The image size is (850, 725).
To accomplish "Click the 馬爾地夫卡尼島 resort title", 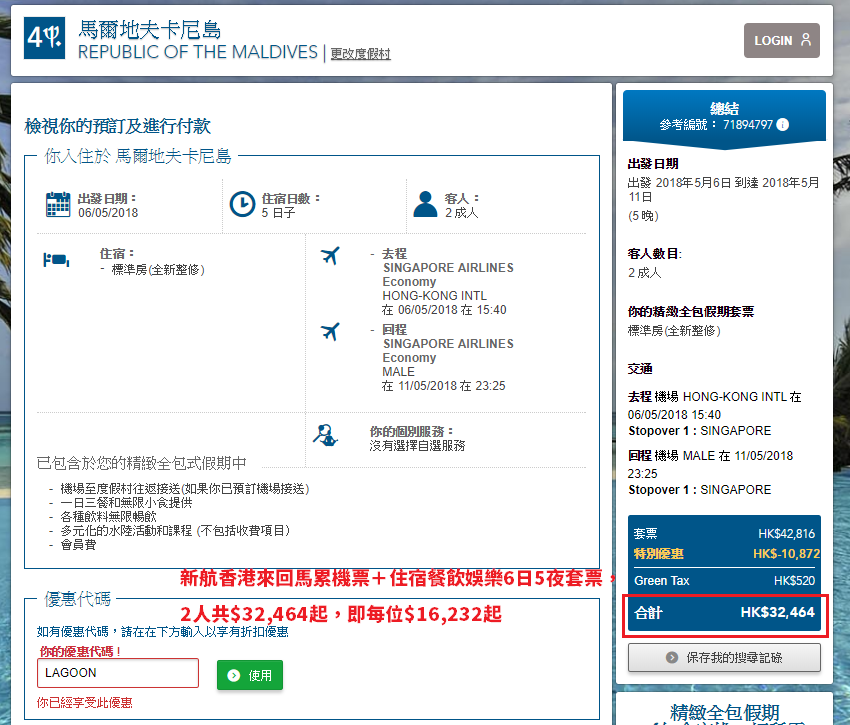I will coord(150,30).
